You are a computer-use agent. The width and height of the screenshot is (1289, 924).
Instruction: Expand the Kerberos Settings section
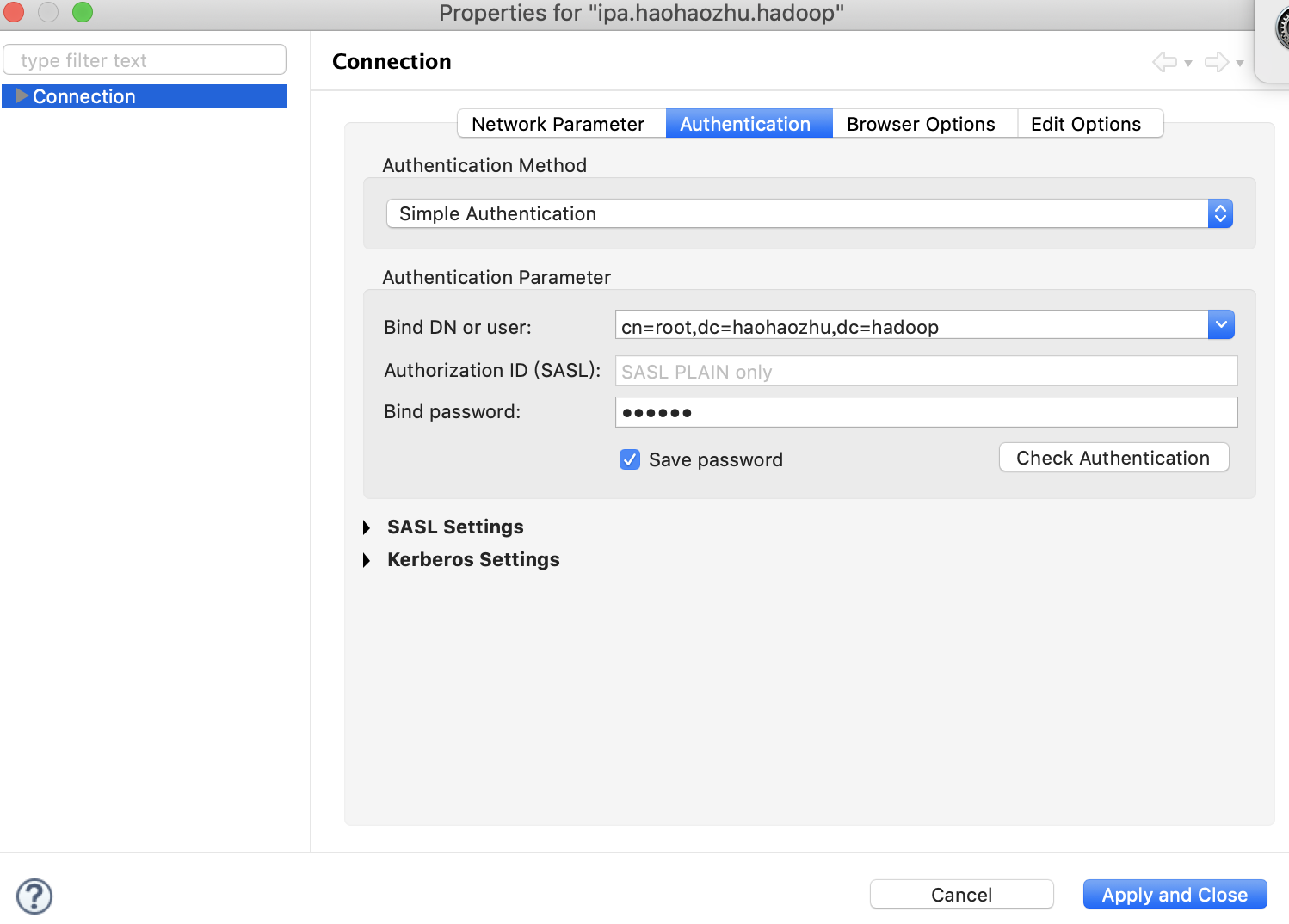[x=367, y=559]
